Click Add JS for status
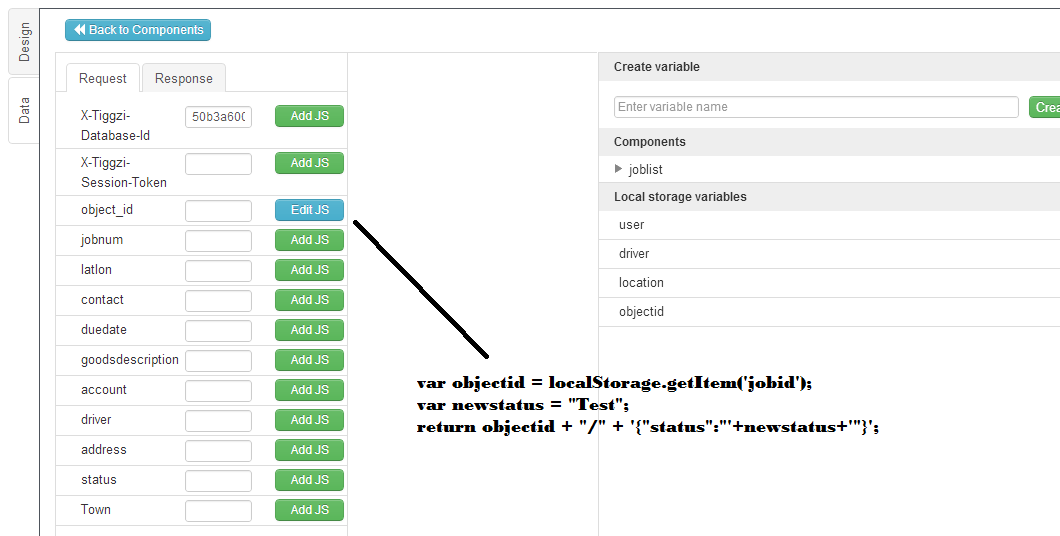This screenshot has width=1060, height=536. [309, 480]
